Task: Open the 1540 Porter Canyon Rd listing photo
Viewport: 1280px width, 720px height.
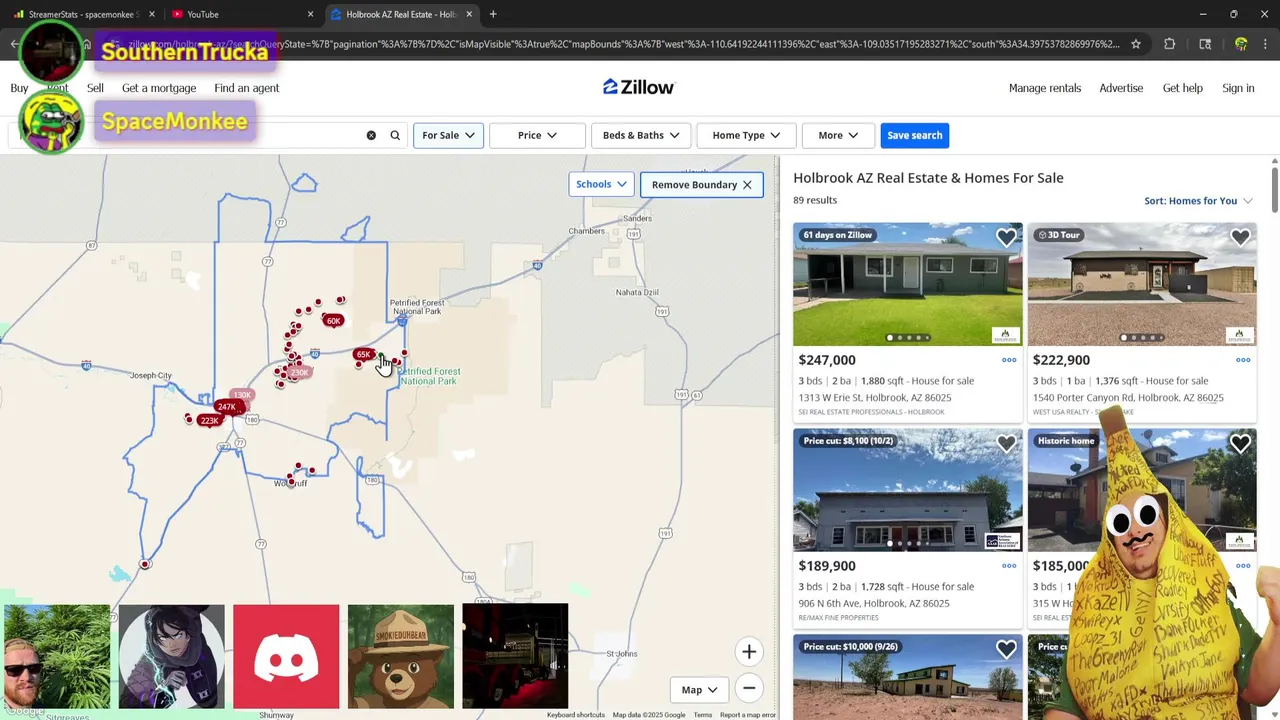Action: coord(1142,284)
